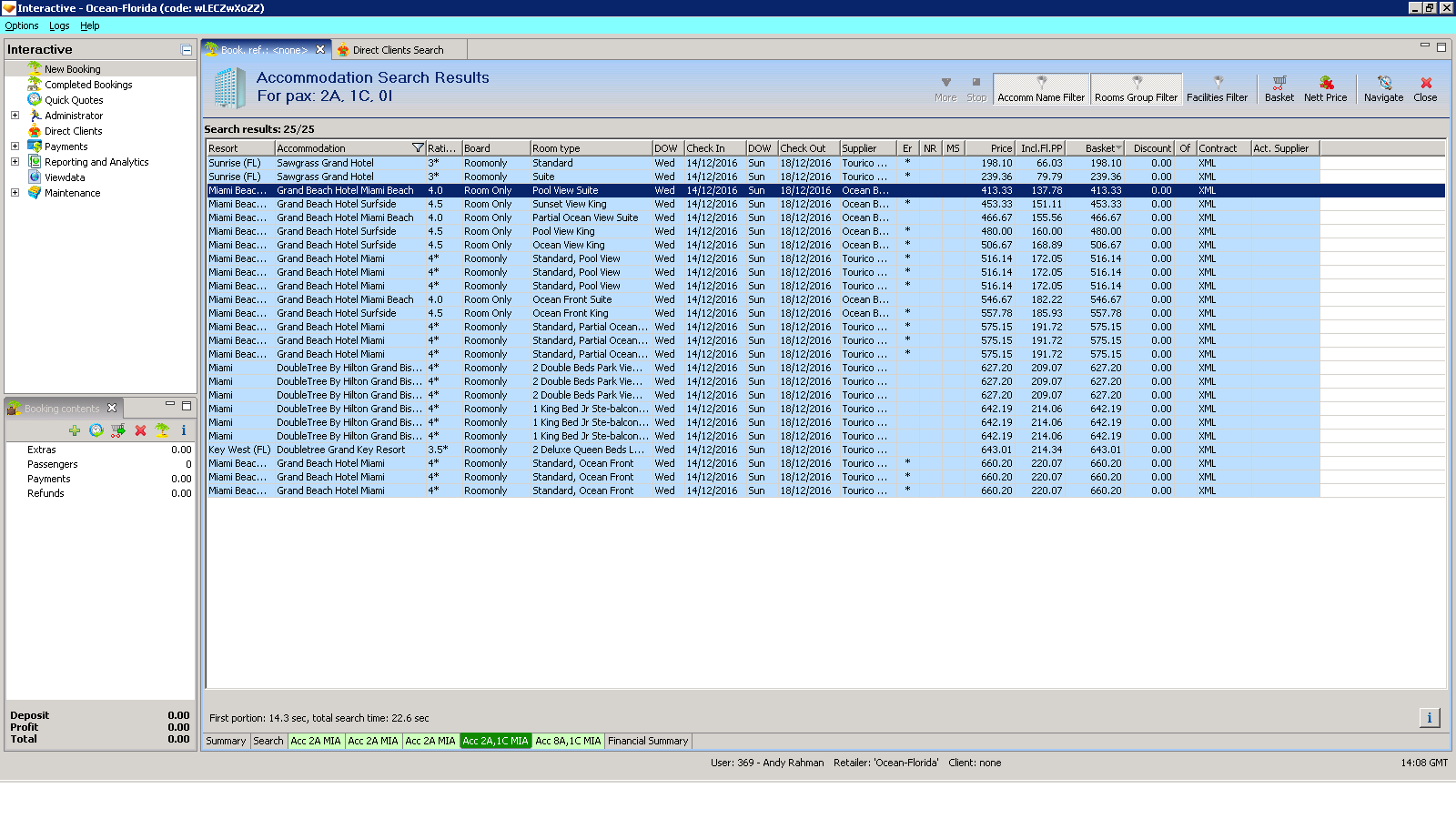Select Quick Quotes in the sidebar
Screen dimensions: 1456x819
tap(74, 100)
